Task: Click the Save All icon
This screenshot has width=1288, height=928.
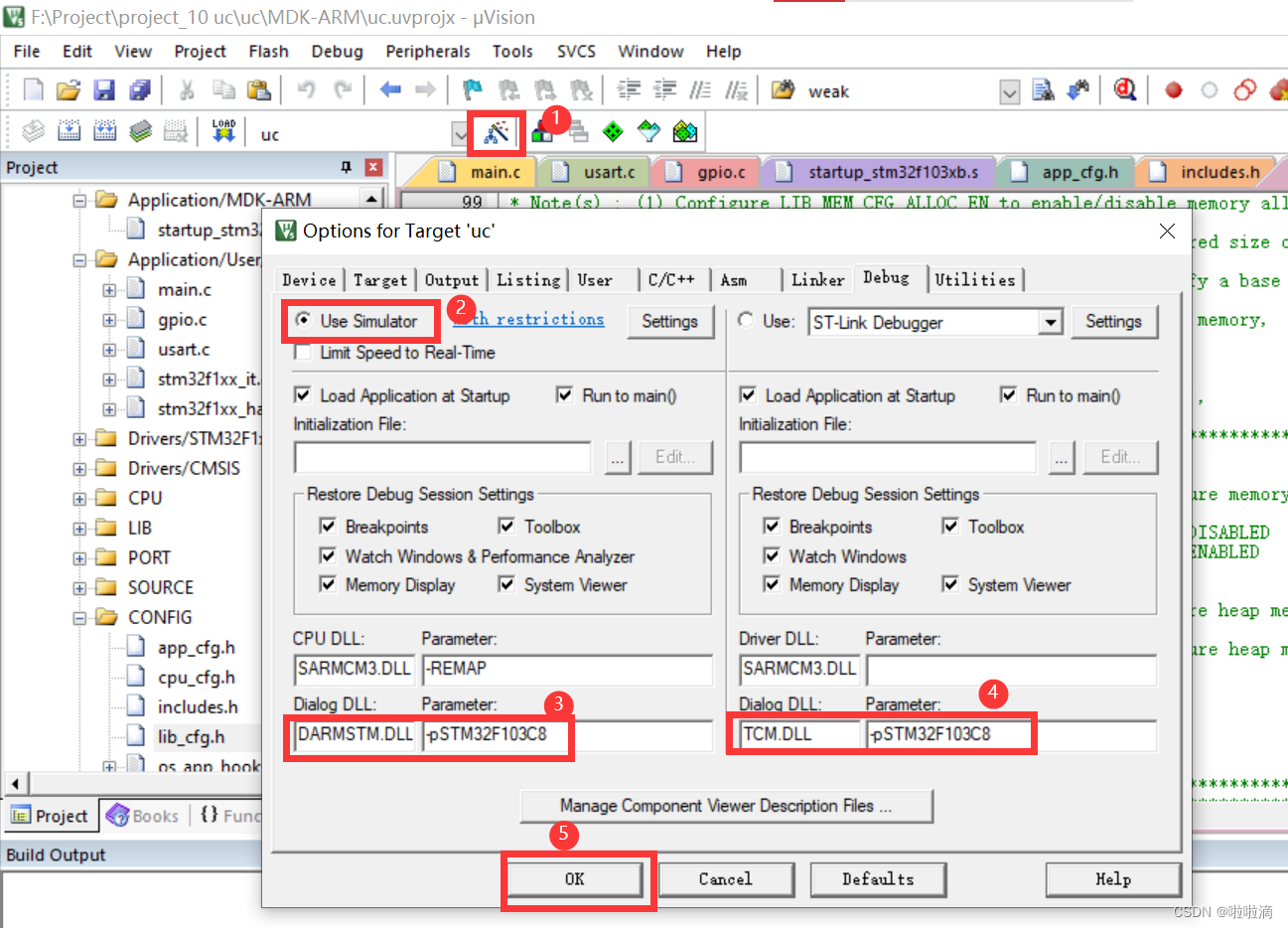Action: pos(140,90)
